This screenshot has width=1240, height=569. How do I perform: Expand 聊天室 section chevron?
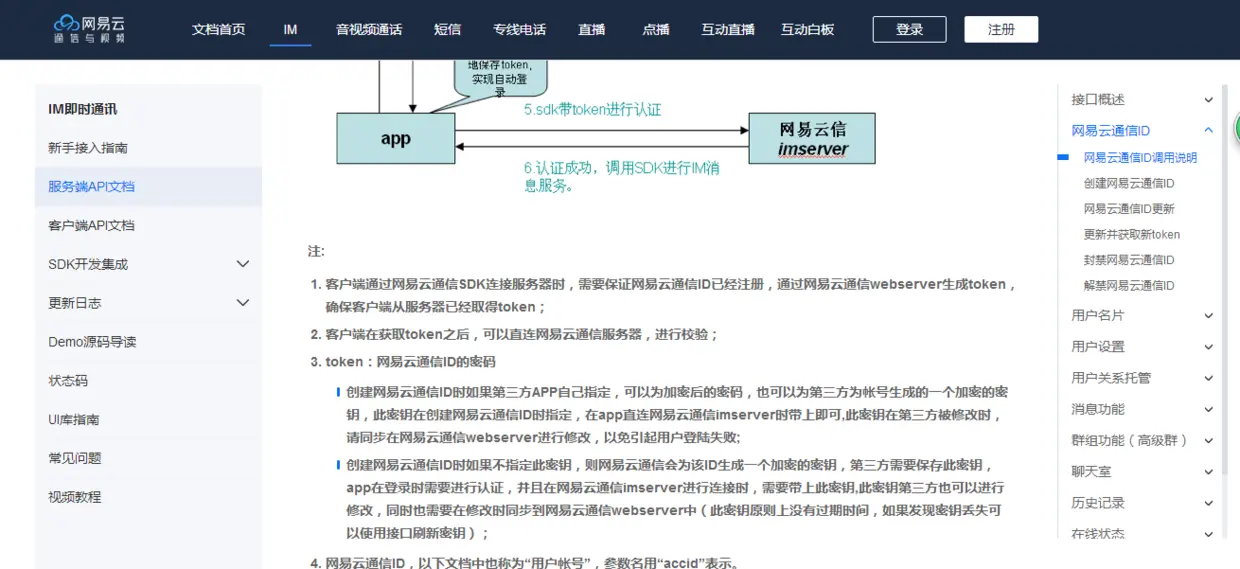coord(1209,472)
